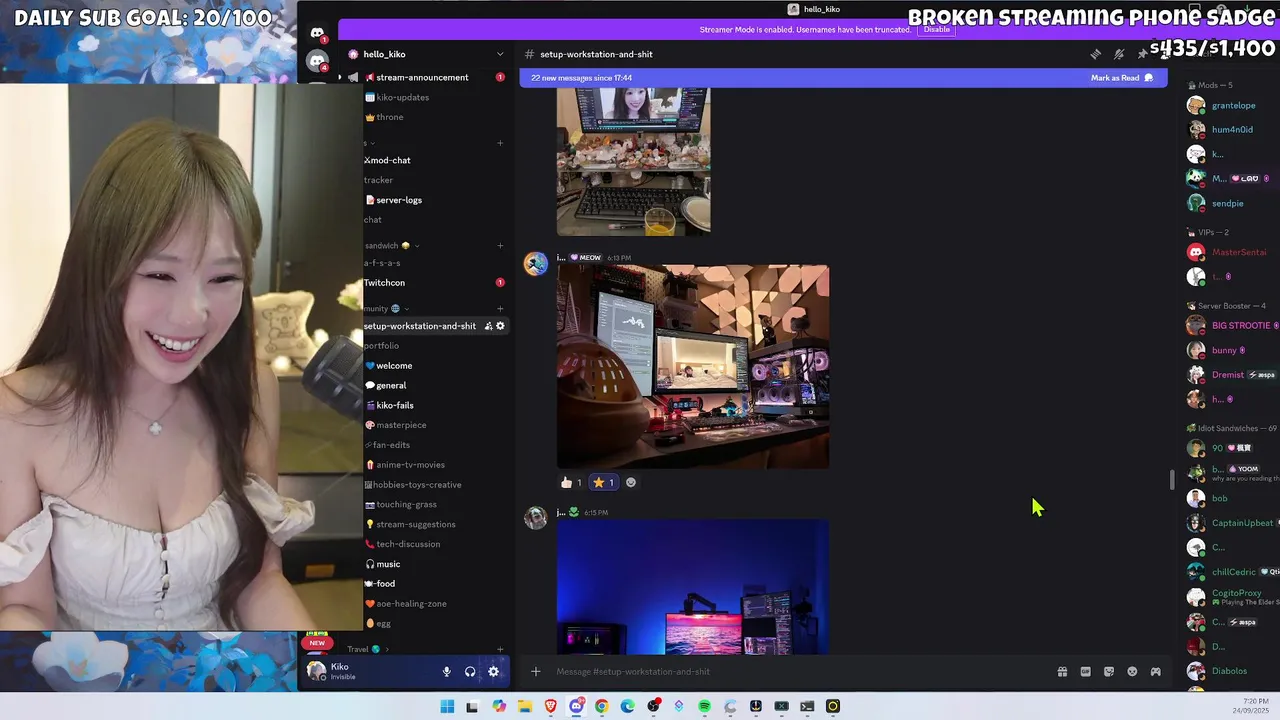Open edit channel gear for setup-workstation-and-shit
Viewport: 1280px width, 720px height.
click(500, 326)
